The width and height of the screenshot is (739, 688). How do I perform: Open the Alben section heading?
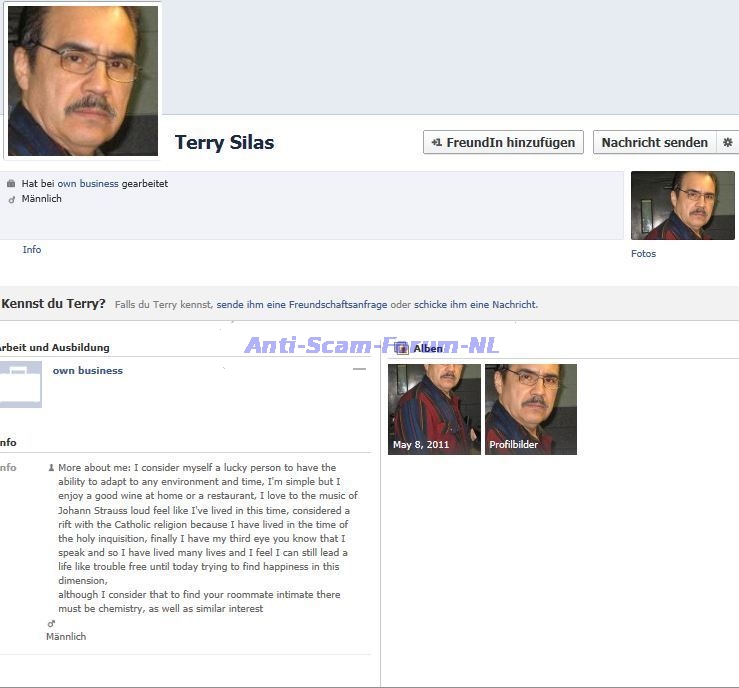point(428,349)
